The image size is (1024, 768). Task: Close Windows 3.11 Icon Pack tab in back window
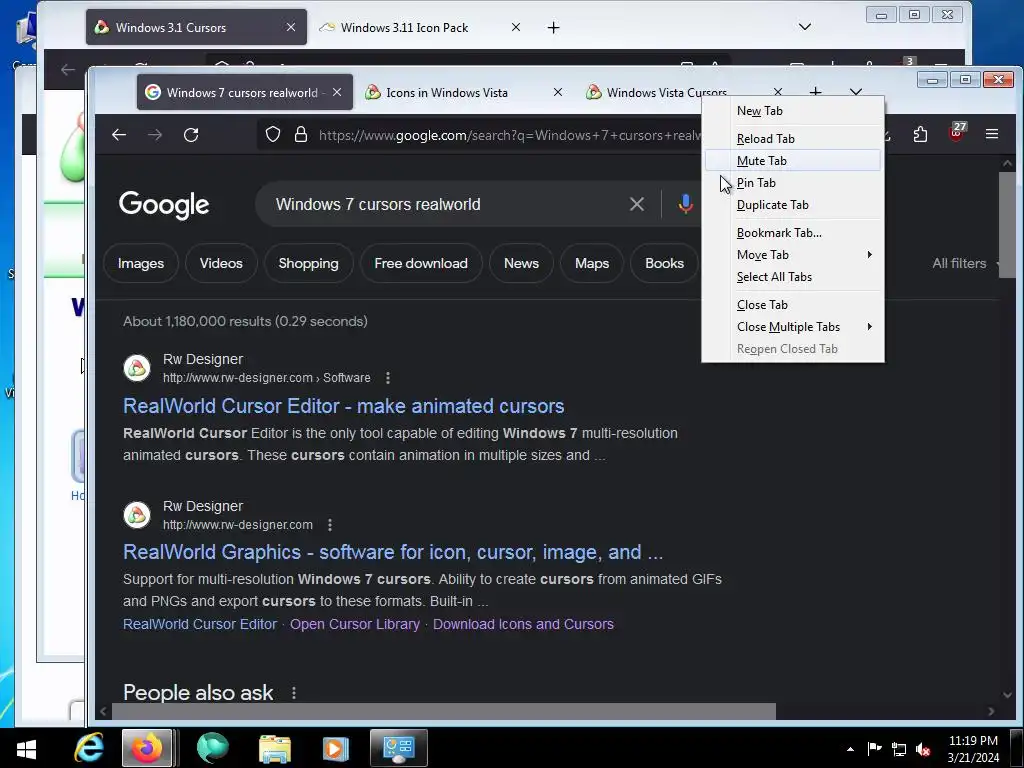point(516,27)
